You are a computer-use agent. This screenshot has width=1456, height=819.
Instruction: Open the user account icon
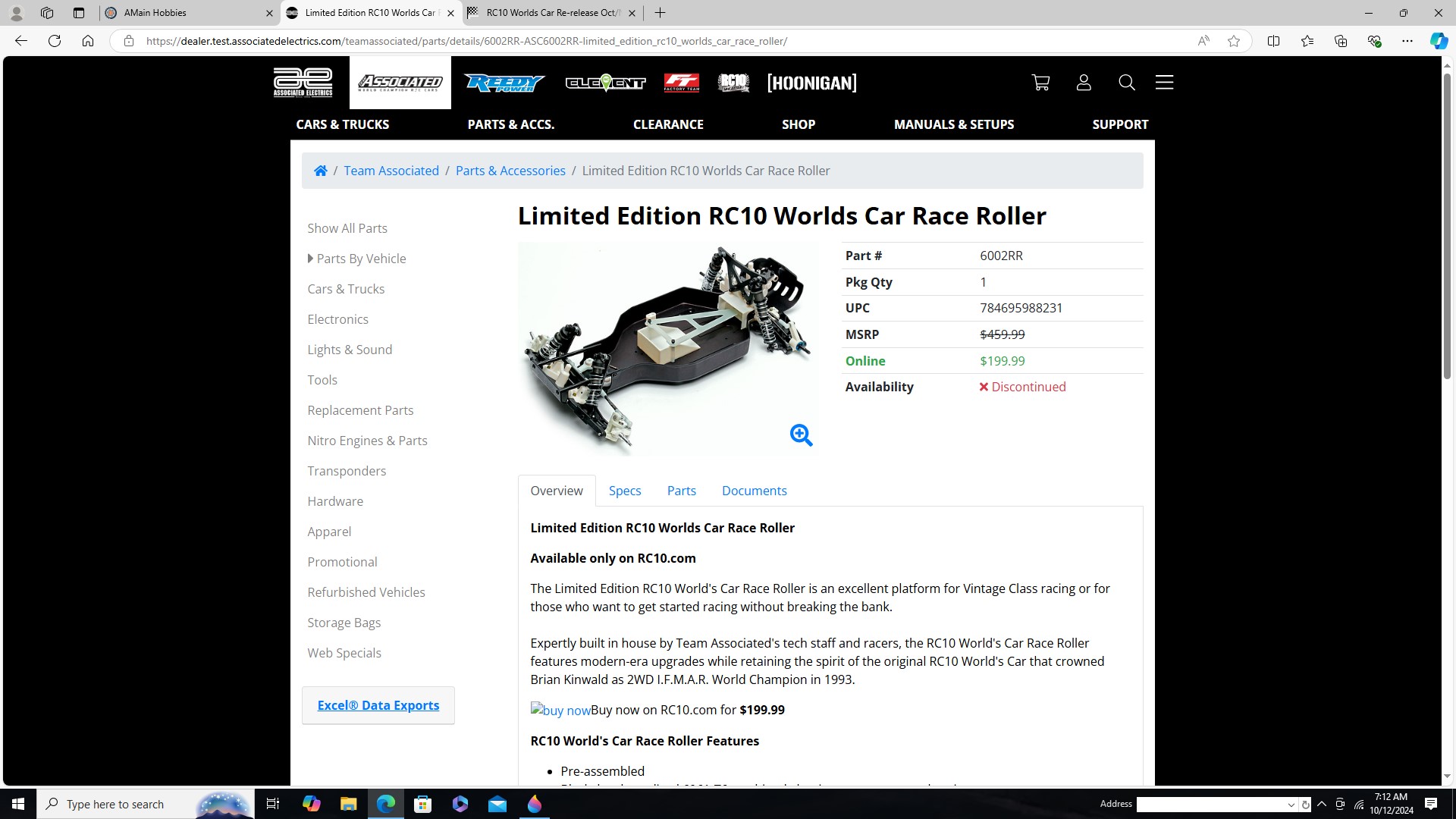1084,83
